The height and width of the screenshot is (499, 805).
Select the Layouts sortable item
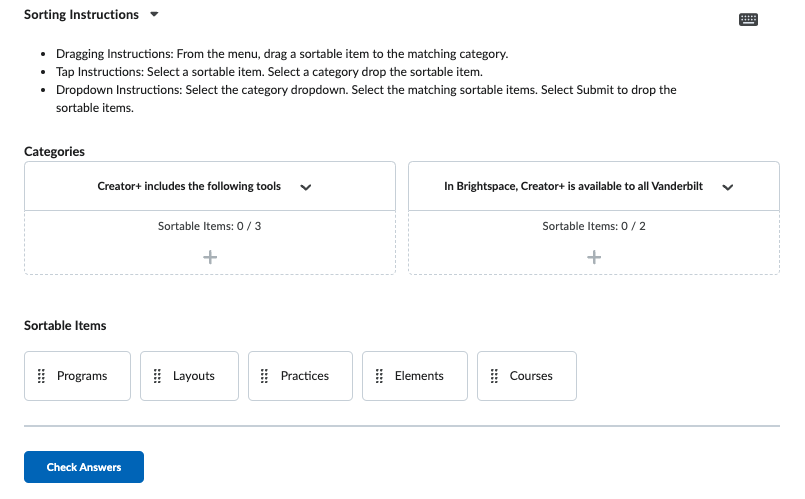click(194, 376)
